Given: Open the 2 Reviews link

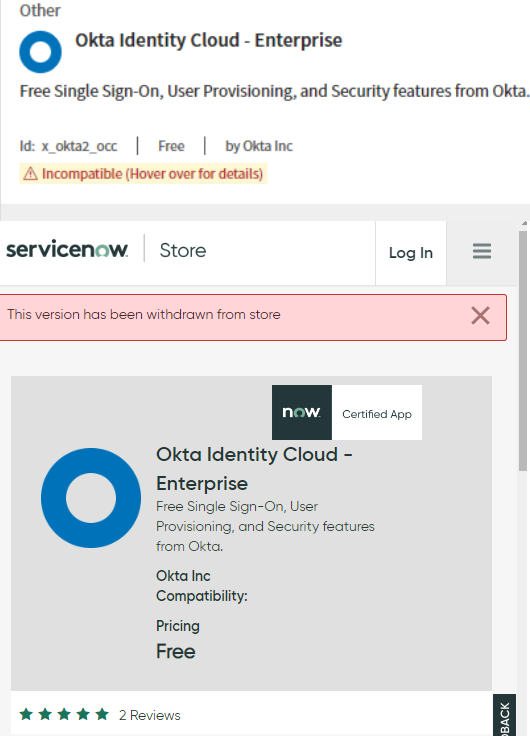Looking at the screenshot, I should [x=149, y=715].
